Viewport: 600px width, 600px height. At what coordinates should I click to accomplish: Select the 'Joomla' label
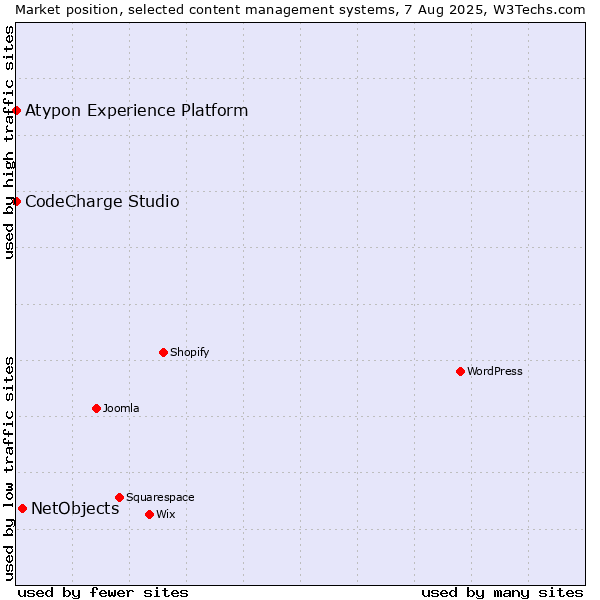point(121,408)
